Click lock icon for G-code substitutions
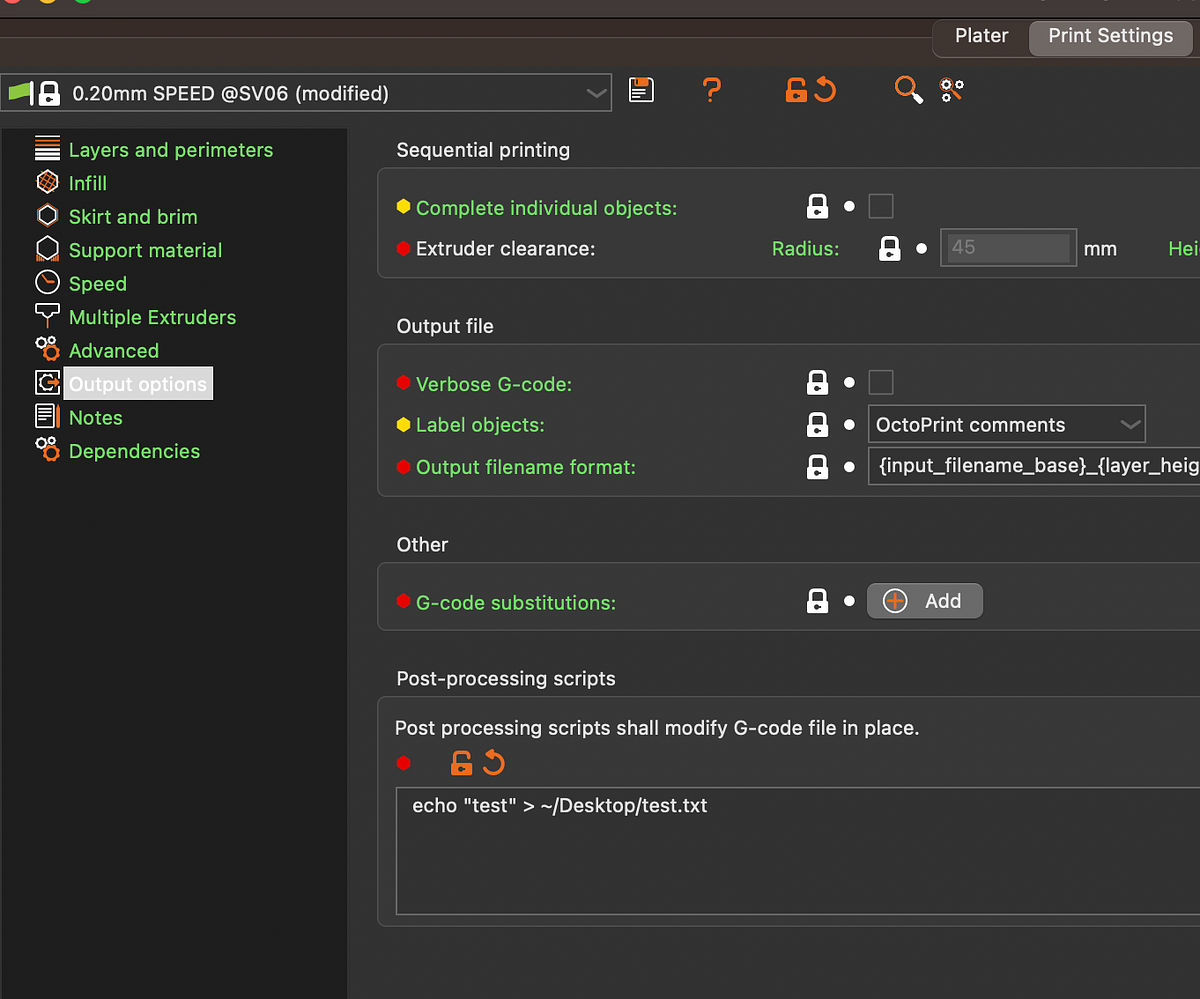The height and width of the screenshot is (999, 1200). pos(818,601)
